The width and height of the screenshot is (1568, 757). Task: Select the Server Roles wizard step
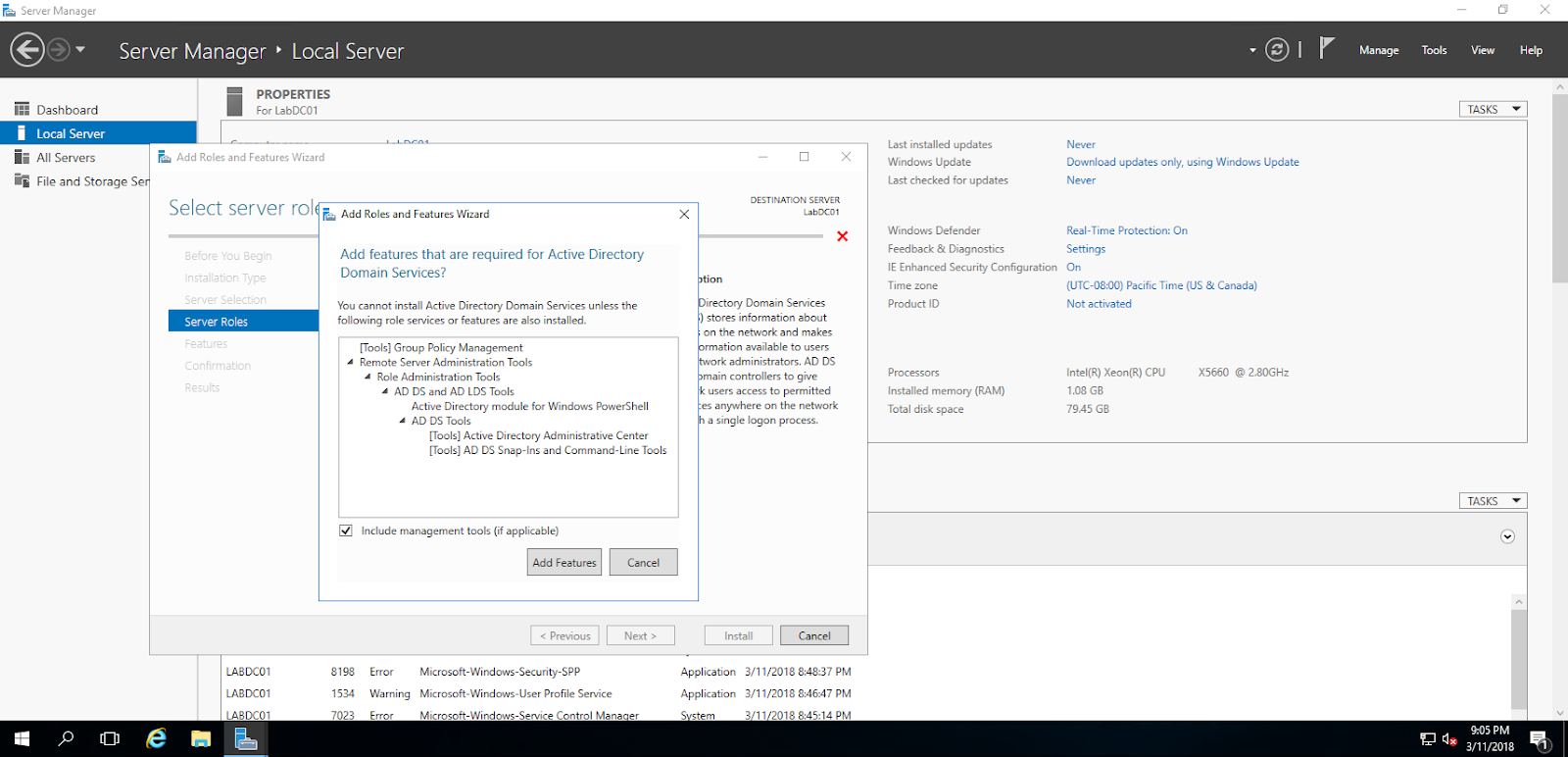pyautogui.click(x=243, y=322)
